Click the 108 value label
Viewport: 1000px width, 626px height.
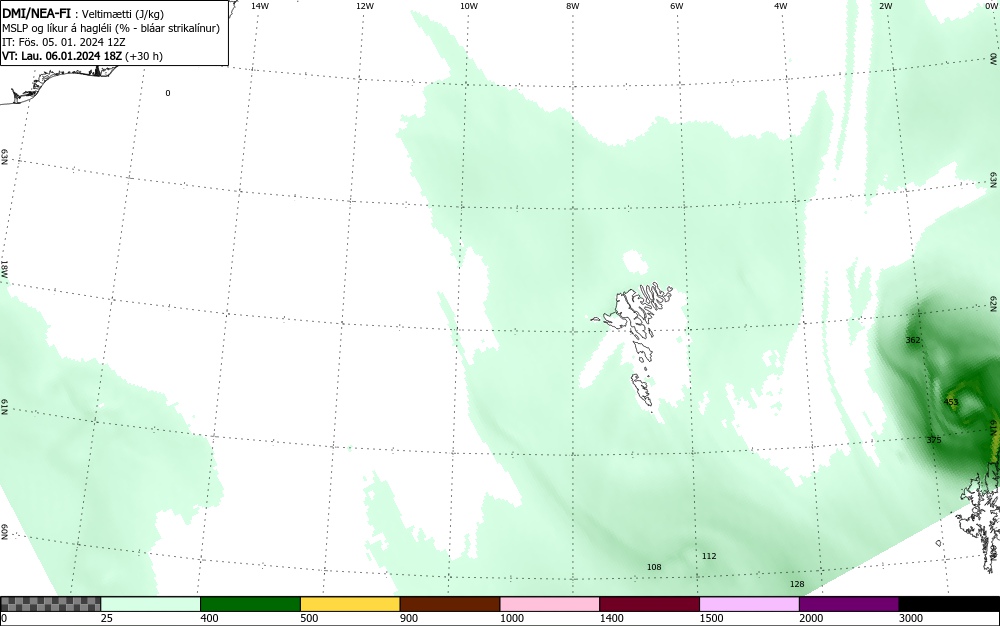(654, 567)
